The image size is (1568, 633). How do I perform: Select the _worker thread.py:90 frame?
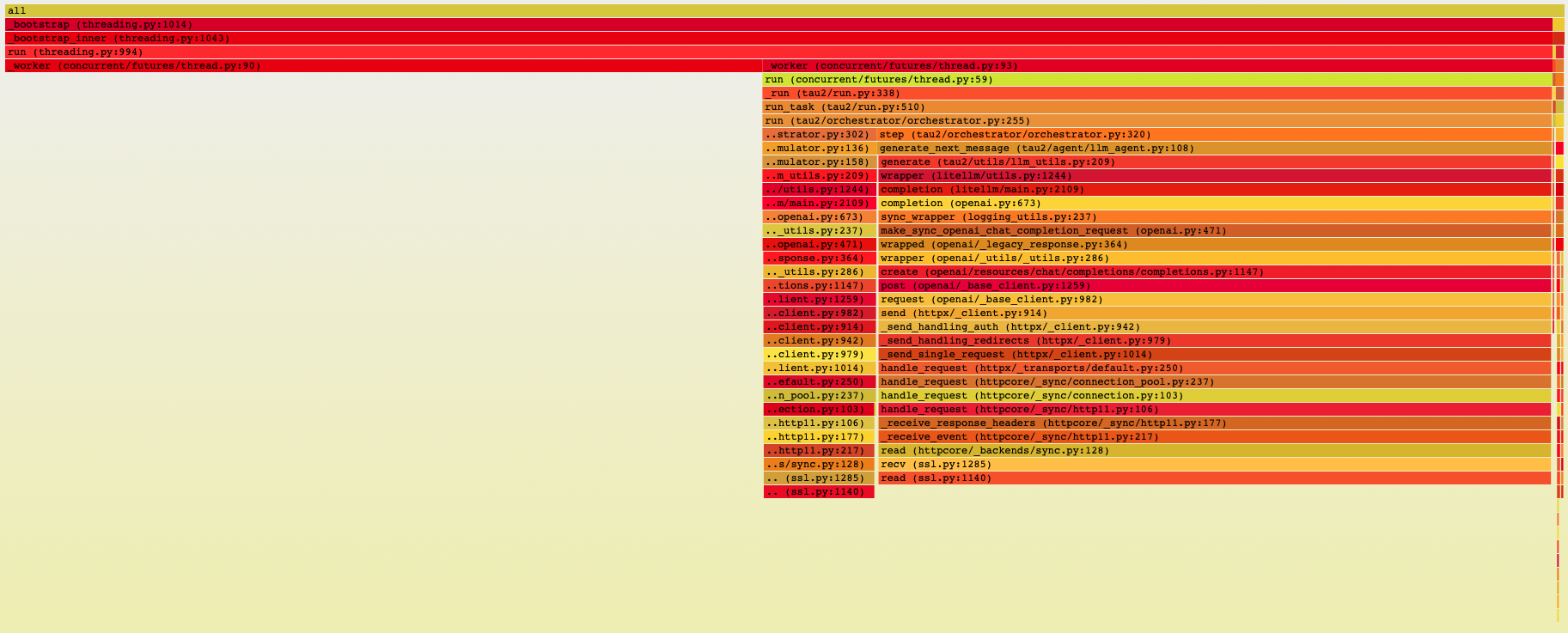point(383,65)
